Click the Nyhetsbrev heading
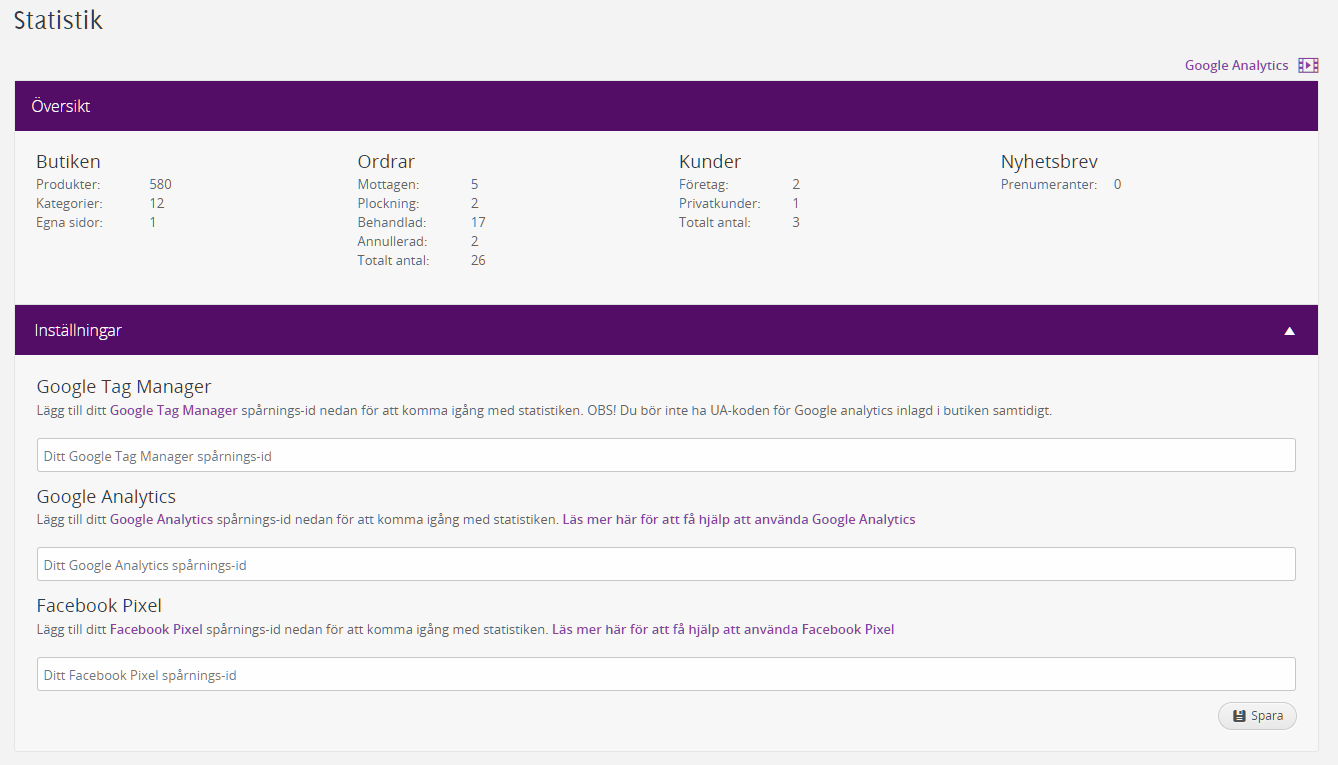This screenshot has height=765, width=1338. coord(1049,161)
